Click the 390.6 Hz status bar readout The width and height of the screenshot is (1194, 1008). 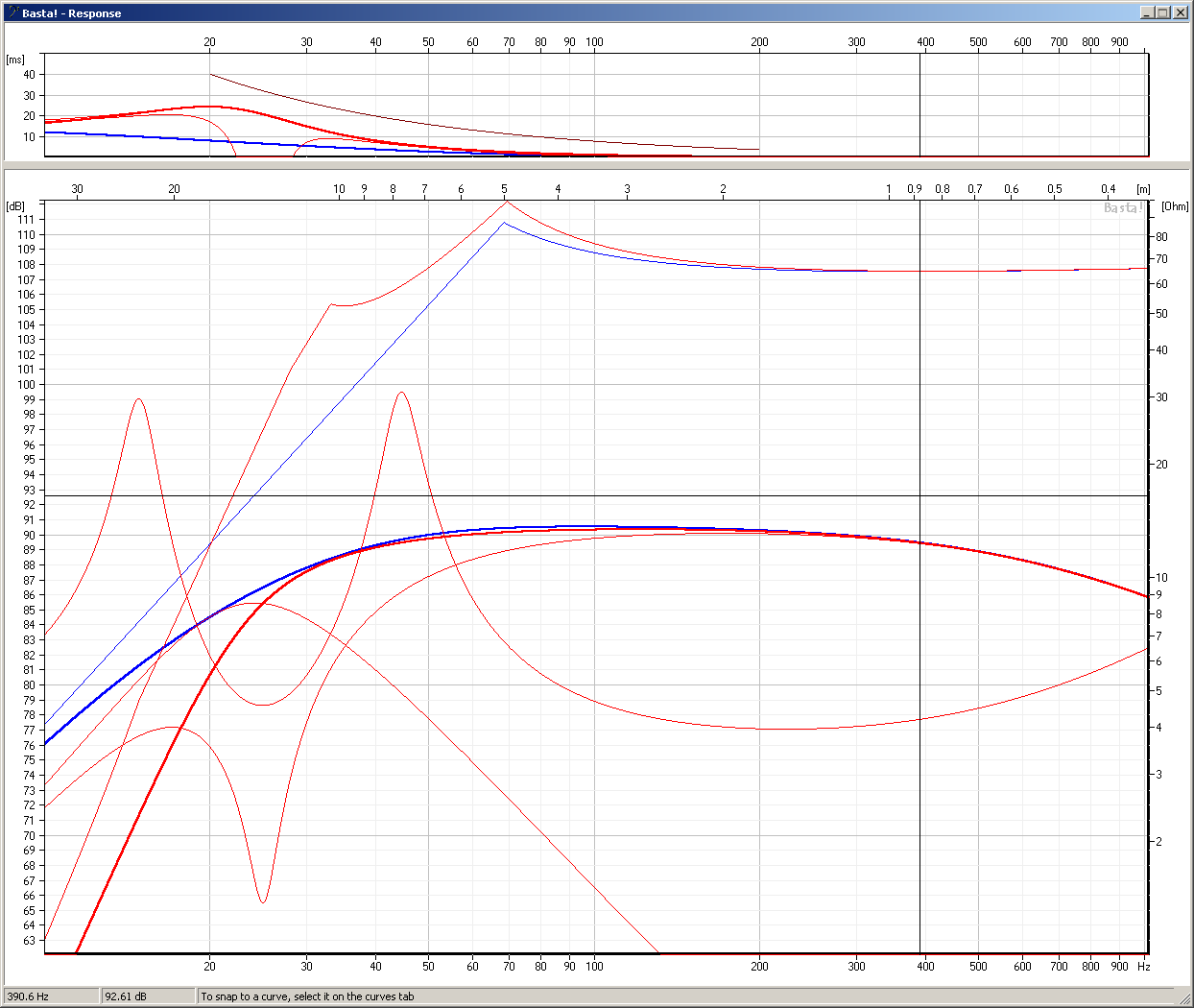pyautogui.click(x=51, y=996)
